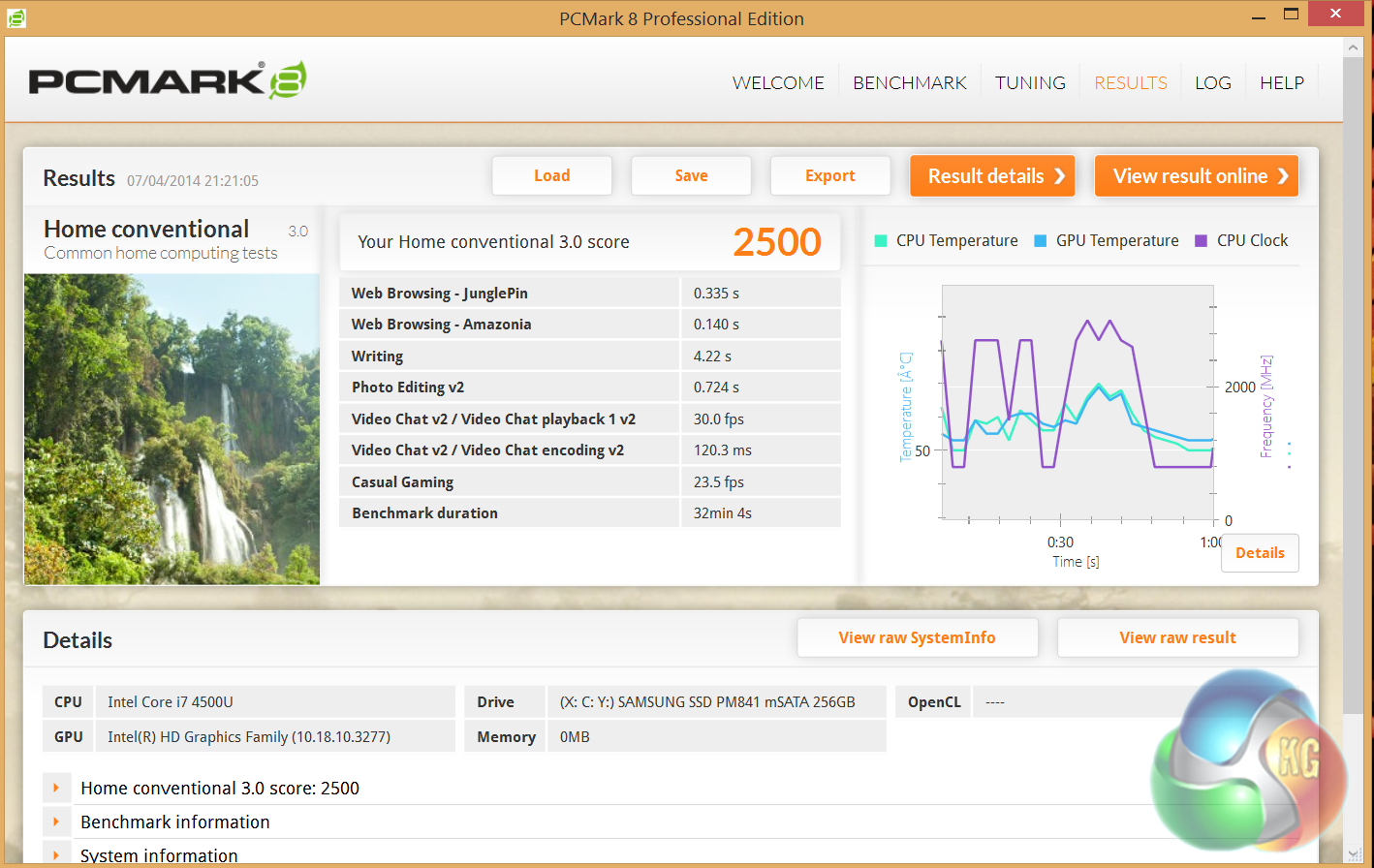Expand Home conventional 3.0 score section
This screenshot has width=1374, height=868.
coord(56,789)
